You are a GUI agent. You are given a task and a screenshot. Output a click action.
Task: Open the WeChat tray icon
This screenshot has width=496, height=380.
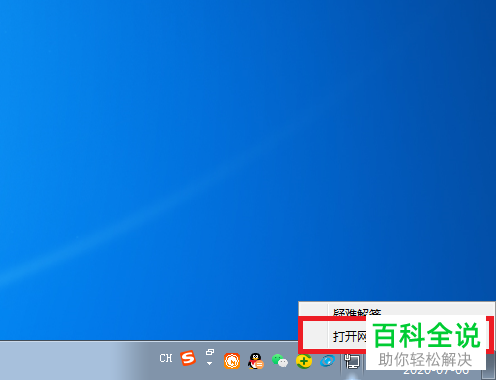280,361
